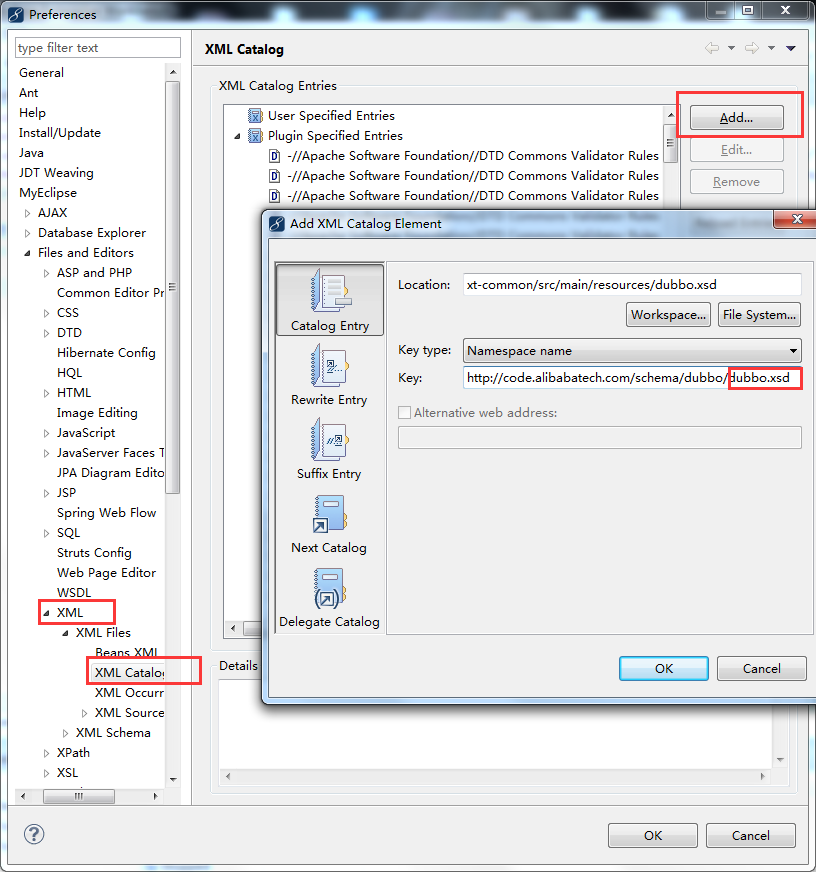Click the Add... button

click(x=736, y=117)
